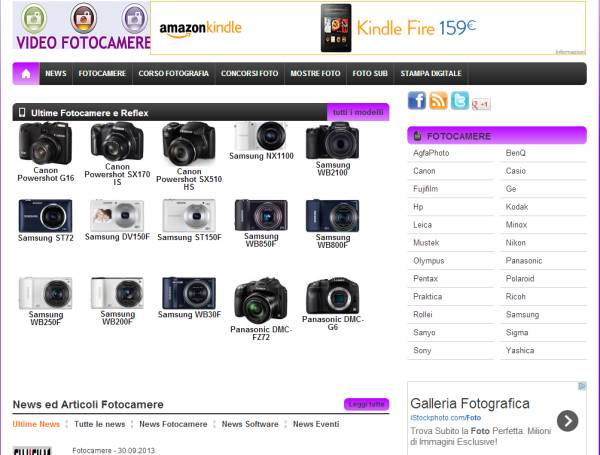Select the 'News Fotocamere' tab
The height and width of the screenshot is (455, 600).
(173, 424)
